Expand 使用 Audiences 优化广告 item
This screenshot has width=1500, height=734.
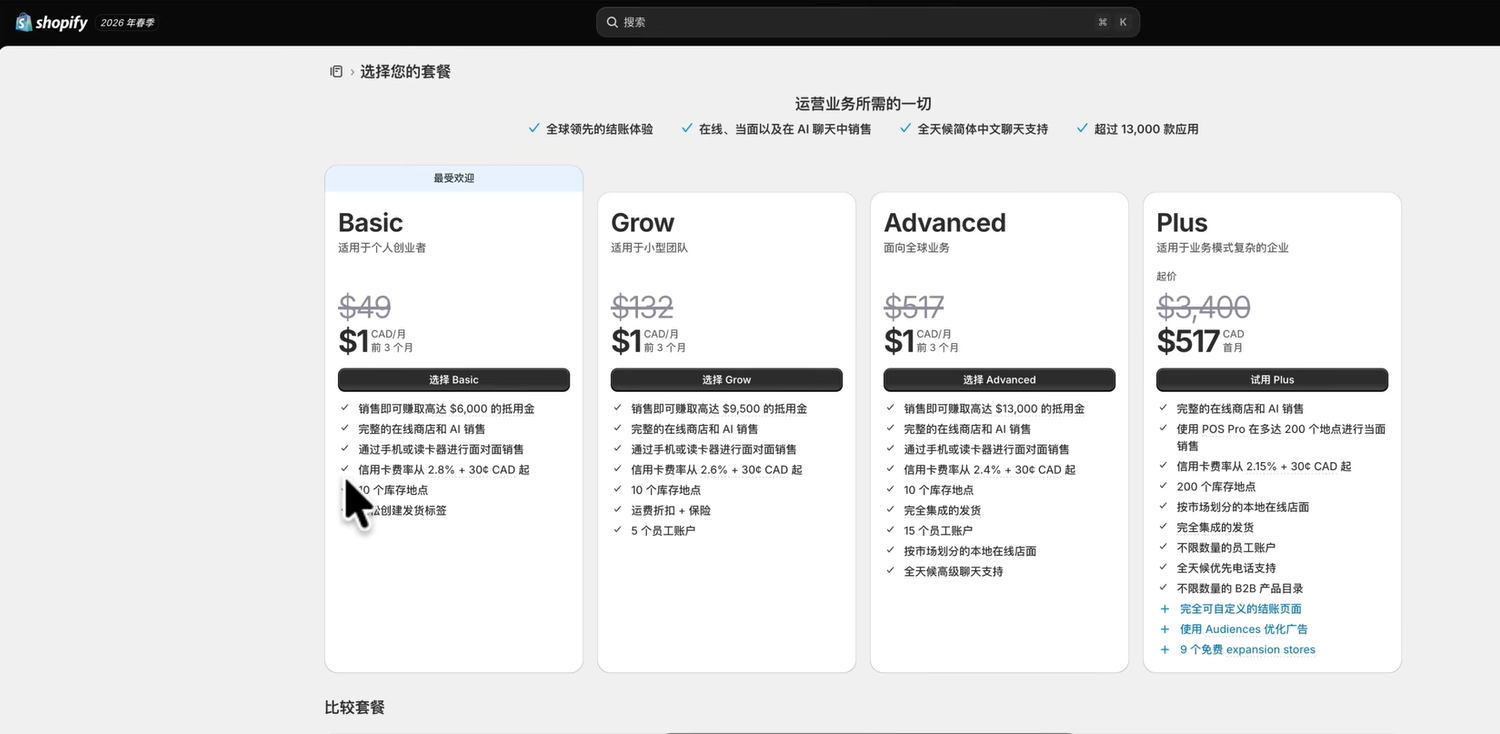tap(1243, 629)
